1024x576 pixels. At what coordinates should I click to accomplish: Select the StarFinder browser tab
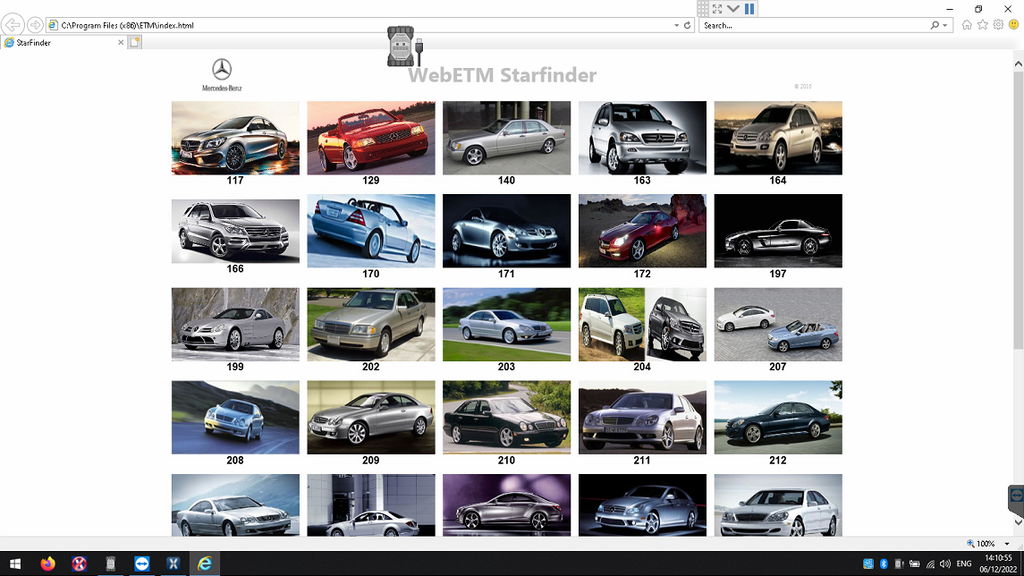[60, 43]
